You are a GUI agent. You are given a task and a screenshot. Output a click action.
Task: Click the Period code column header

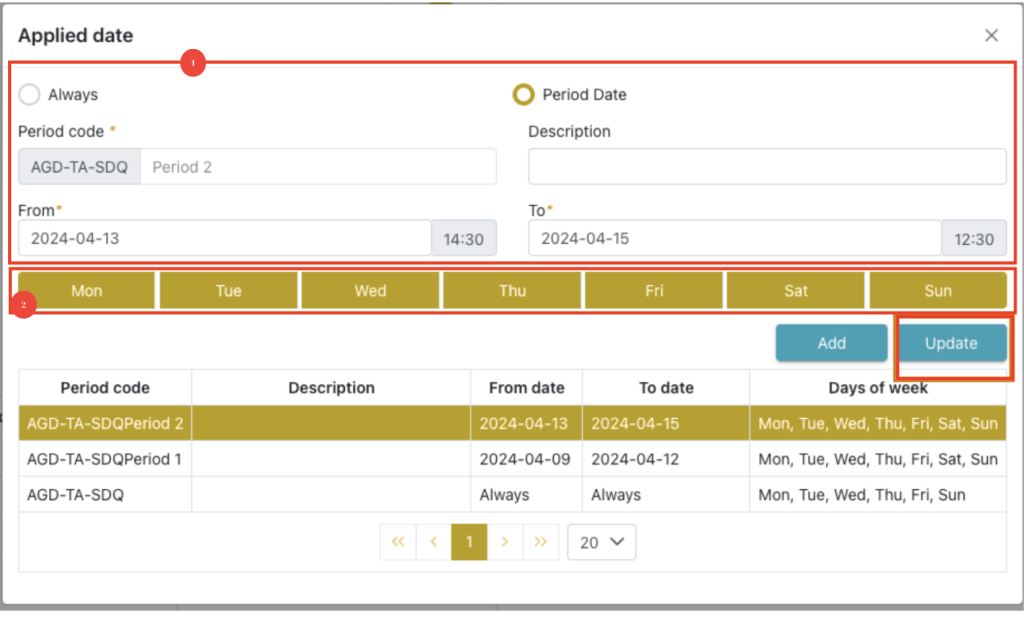tap(105, 388)
